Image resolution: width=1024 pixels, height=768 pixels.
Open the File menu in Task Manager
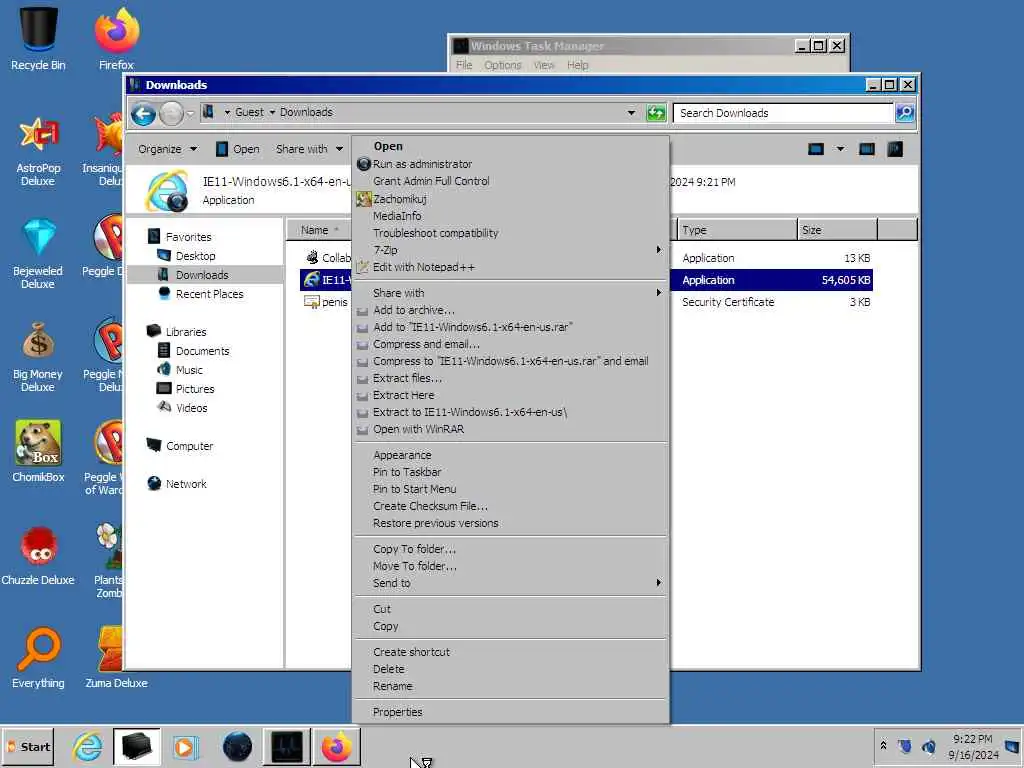[x=464, y=65]
